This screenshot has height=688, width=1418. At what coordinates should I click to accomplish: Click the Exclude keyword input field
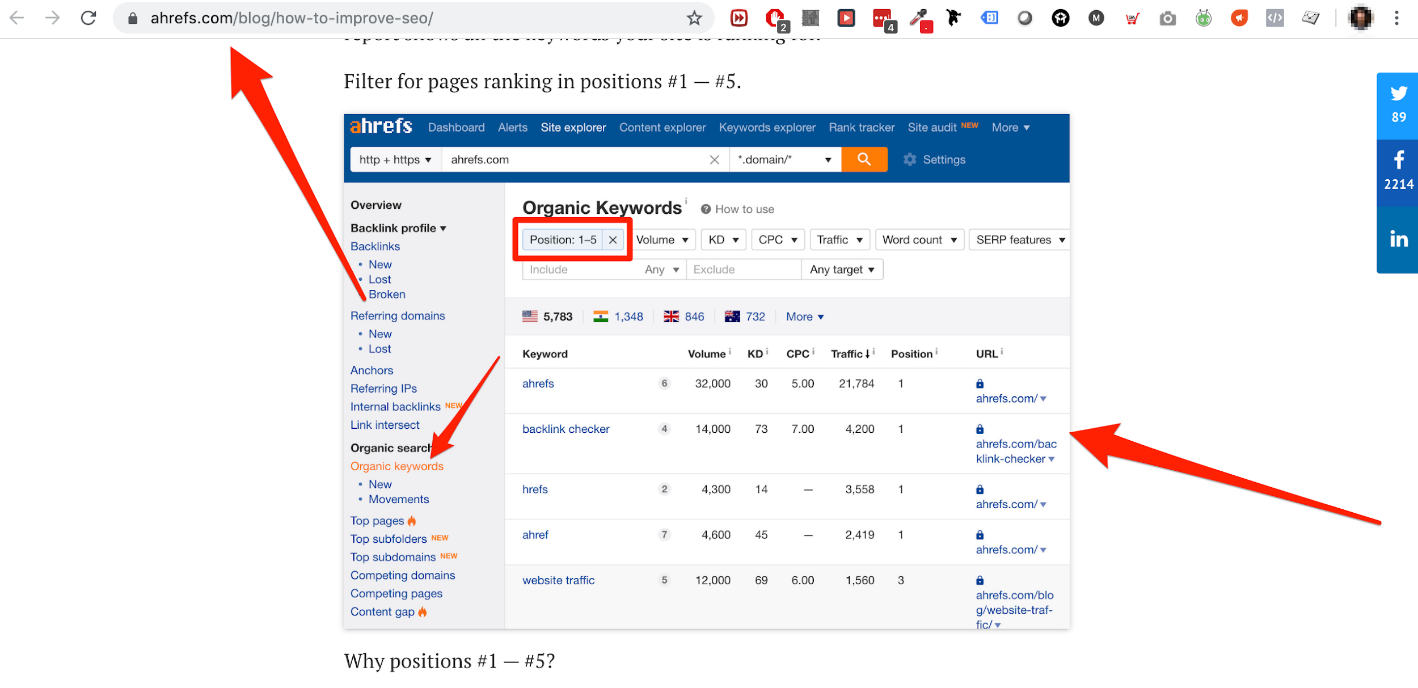(x=743, y=270)
